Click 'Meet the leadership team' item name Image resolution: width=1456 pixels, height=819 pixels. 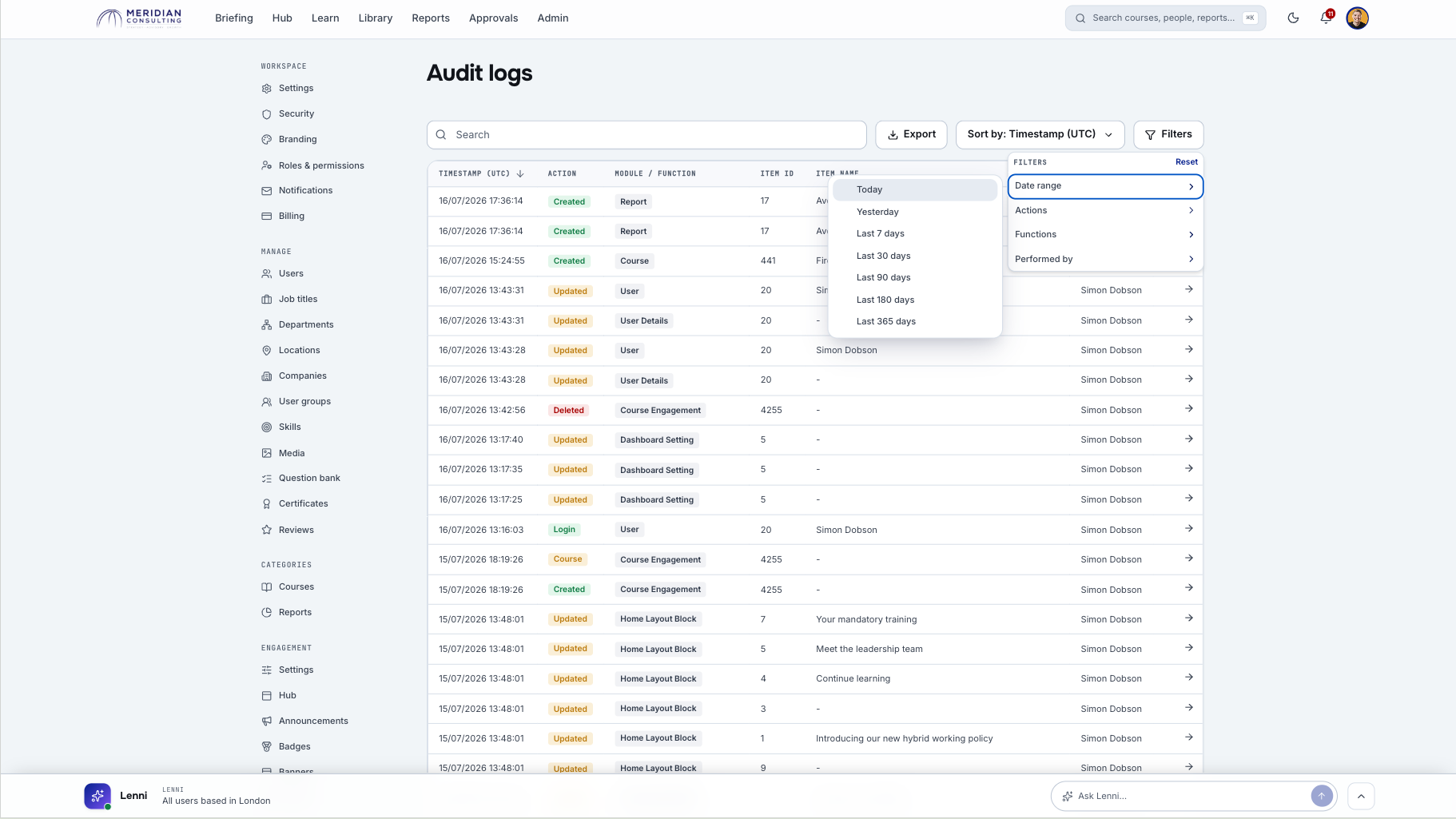869,649
